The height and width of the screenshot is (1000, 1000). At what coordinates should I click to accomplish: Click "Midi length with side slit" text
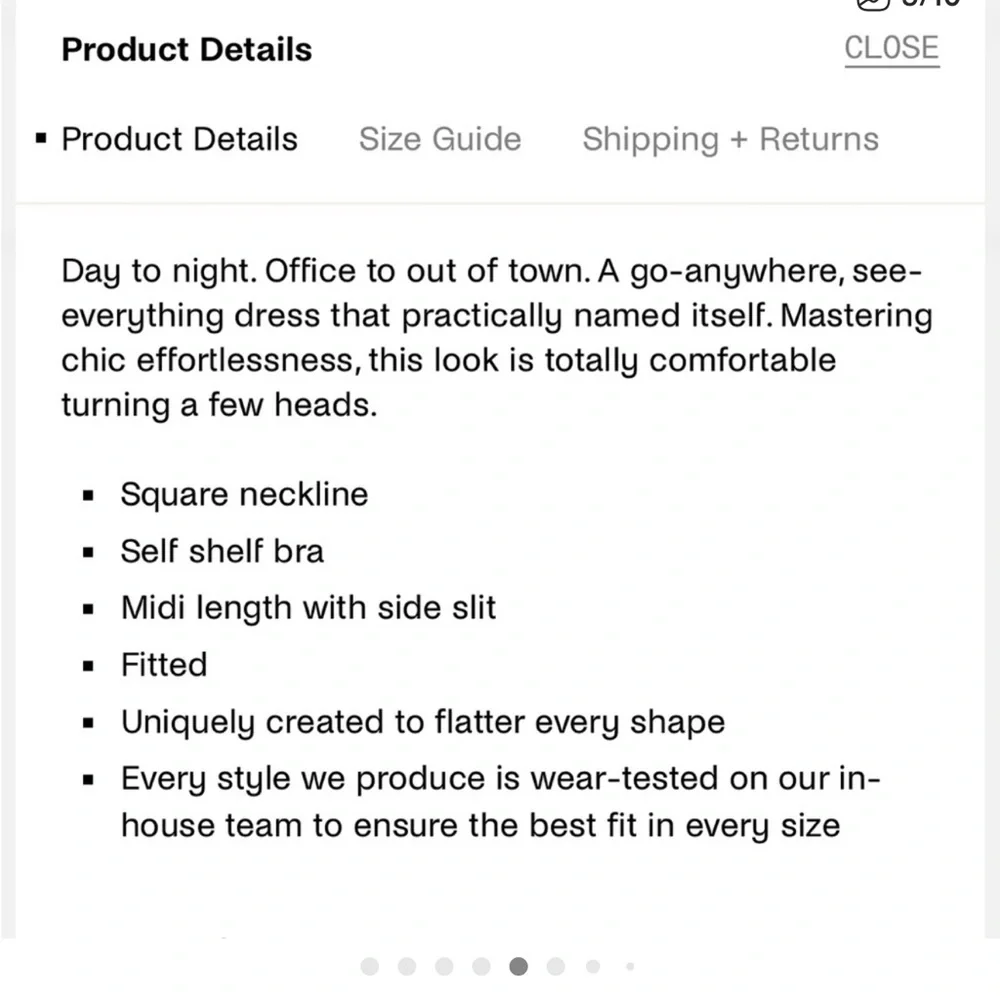[308, 608]
